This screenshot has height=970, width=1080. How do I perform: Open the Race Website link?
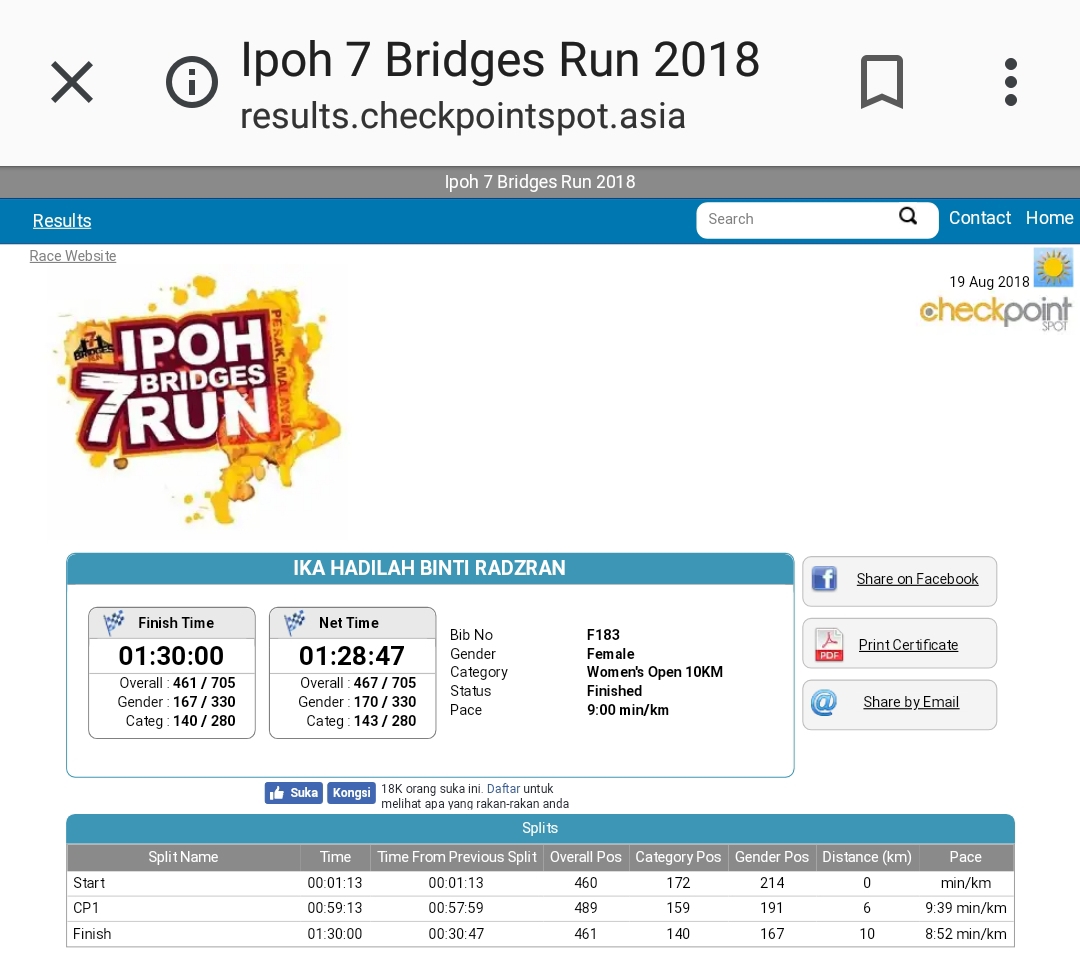coord(73,256)
